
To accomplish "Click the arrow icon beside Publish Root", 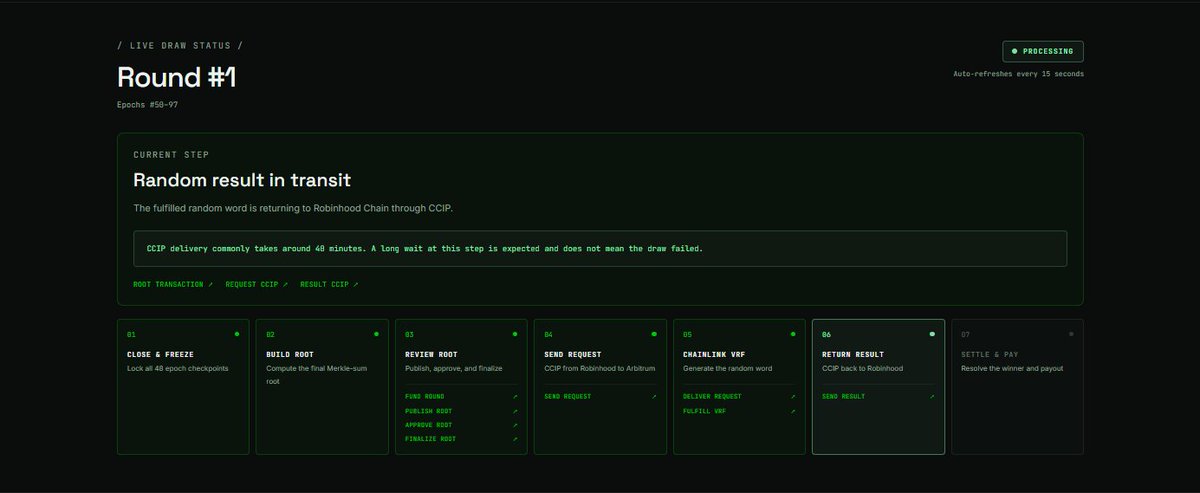I will pyautogui.click(x=515, y=411).
